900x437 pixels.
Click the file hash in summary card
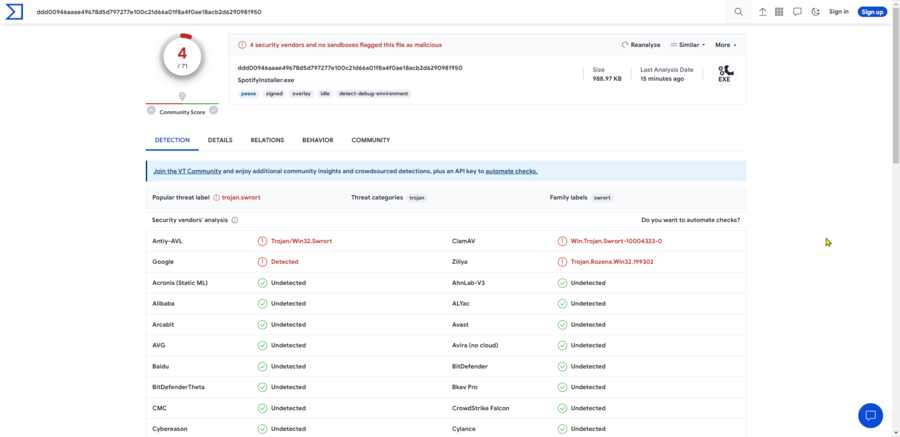[350, 68]
